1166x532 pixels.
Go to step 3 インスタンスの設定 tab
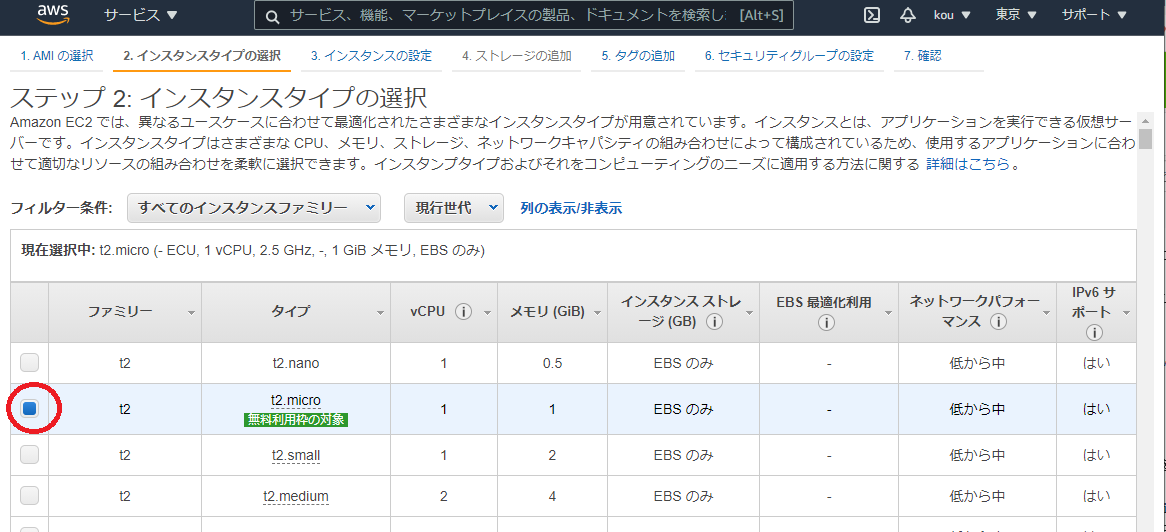point(371,56)
